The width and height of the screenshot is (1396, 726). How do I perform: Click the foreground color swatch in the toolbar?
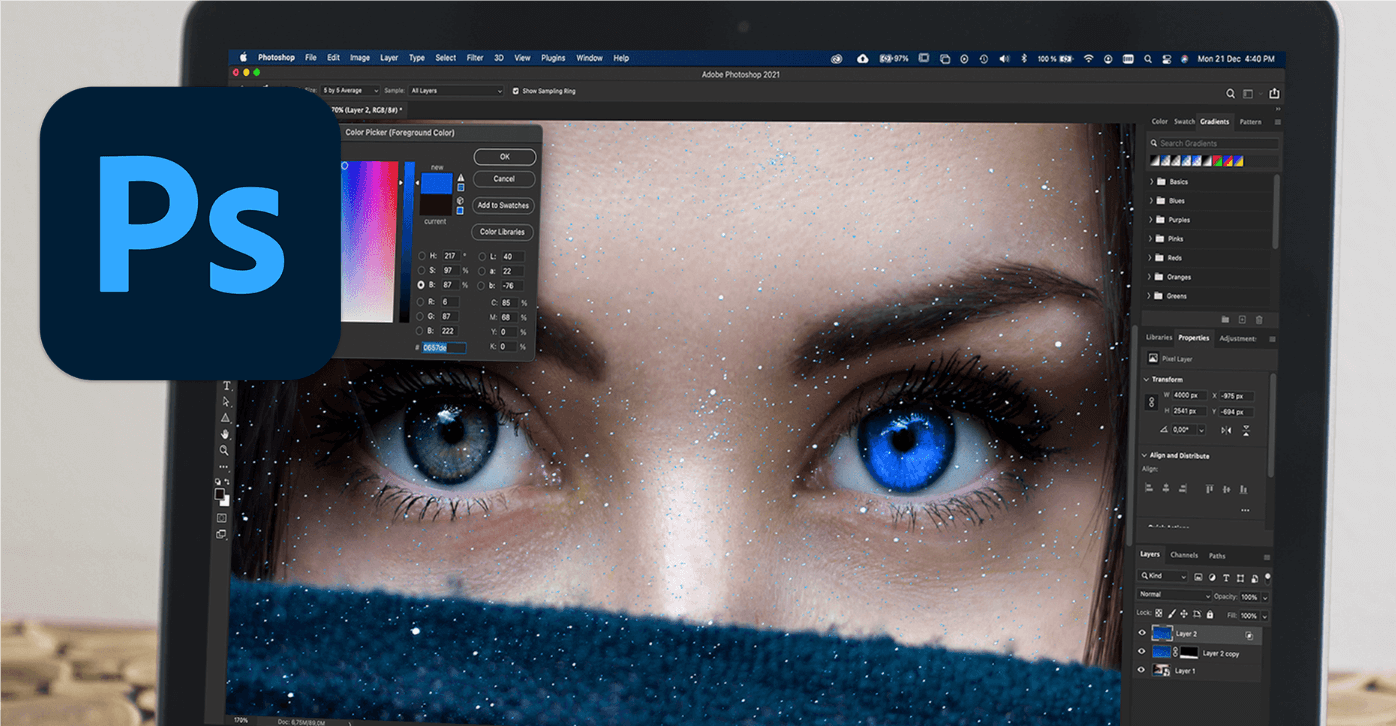pyautogui.click(x=222, y=492)
